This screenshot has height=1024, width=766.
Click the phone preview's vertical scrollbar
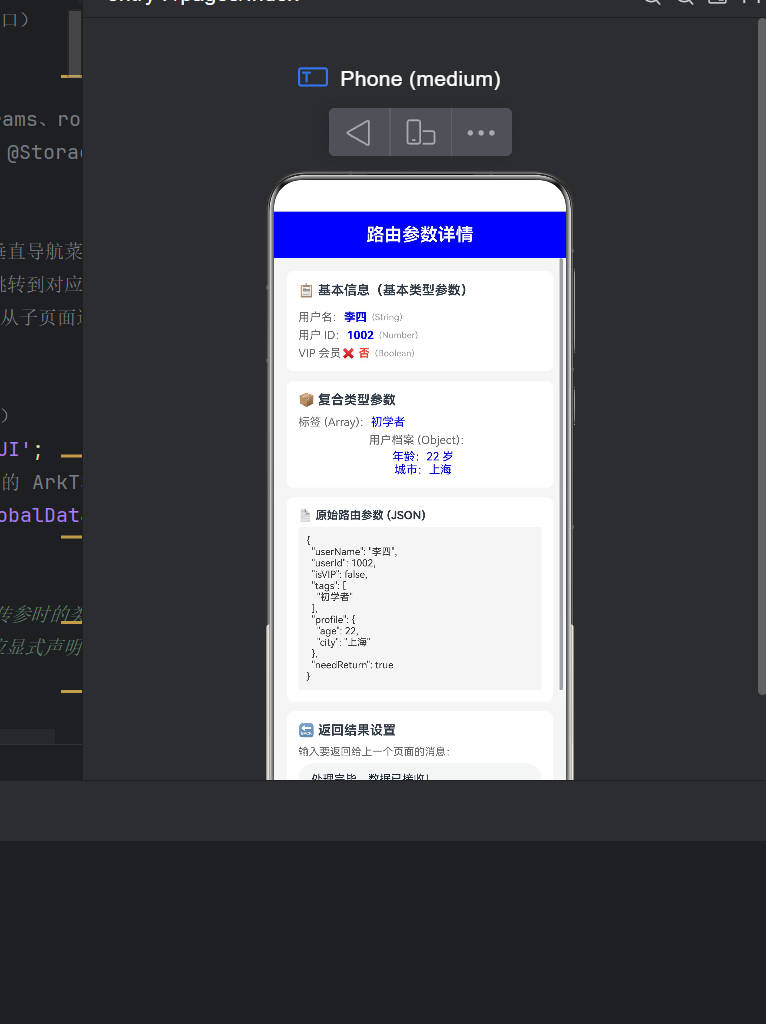[x=562, y=474]
